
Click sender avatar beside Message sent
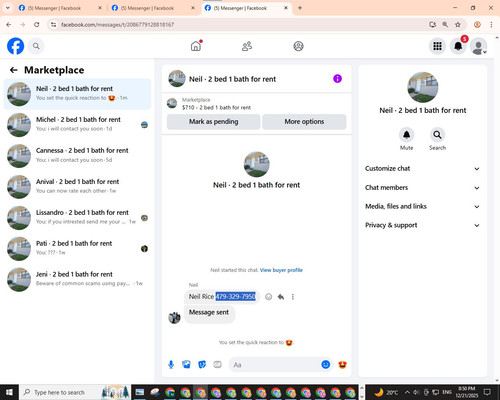click(x=174, y=318)
